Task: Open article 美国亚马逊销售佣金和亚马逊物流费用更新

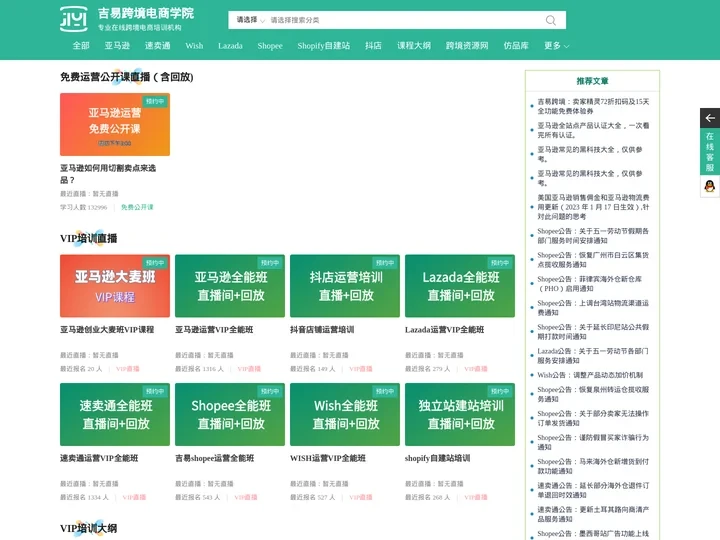Action: point(593,207)
